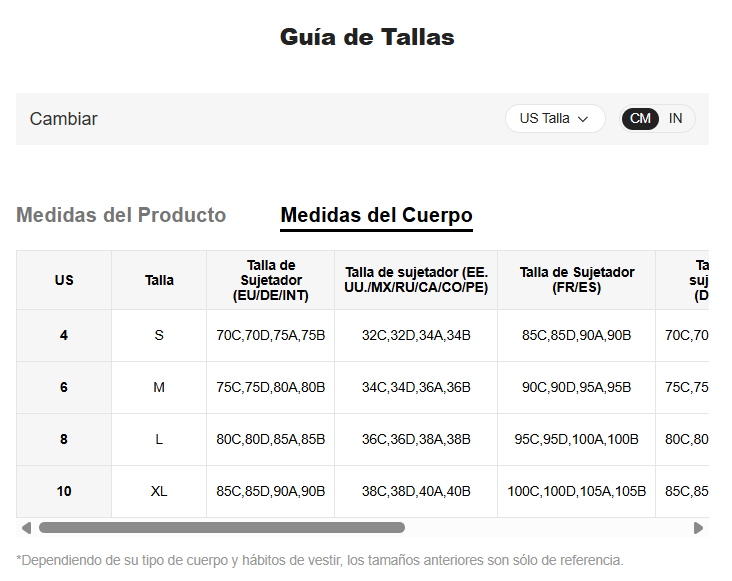Click the horizontal scrollbar thumb

pos(221,528)
